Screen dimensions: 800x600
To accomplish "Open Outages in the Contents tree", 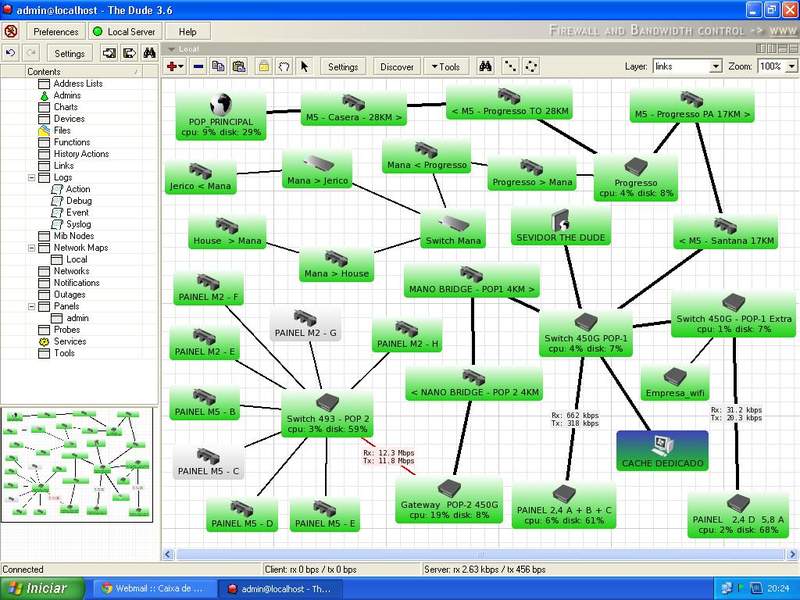I will (x=69, y=295).
